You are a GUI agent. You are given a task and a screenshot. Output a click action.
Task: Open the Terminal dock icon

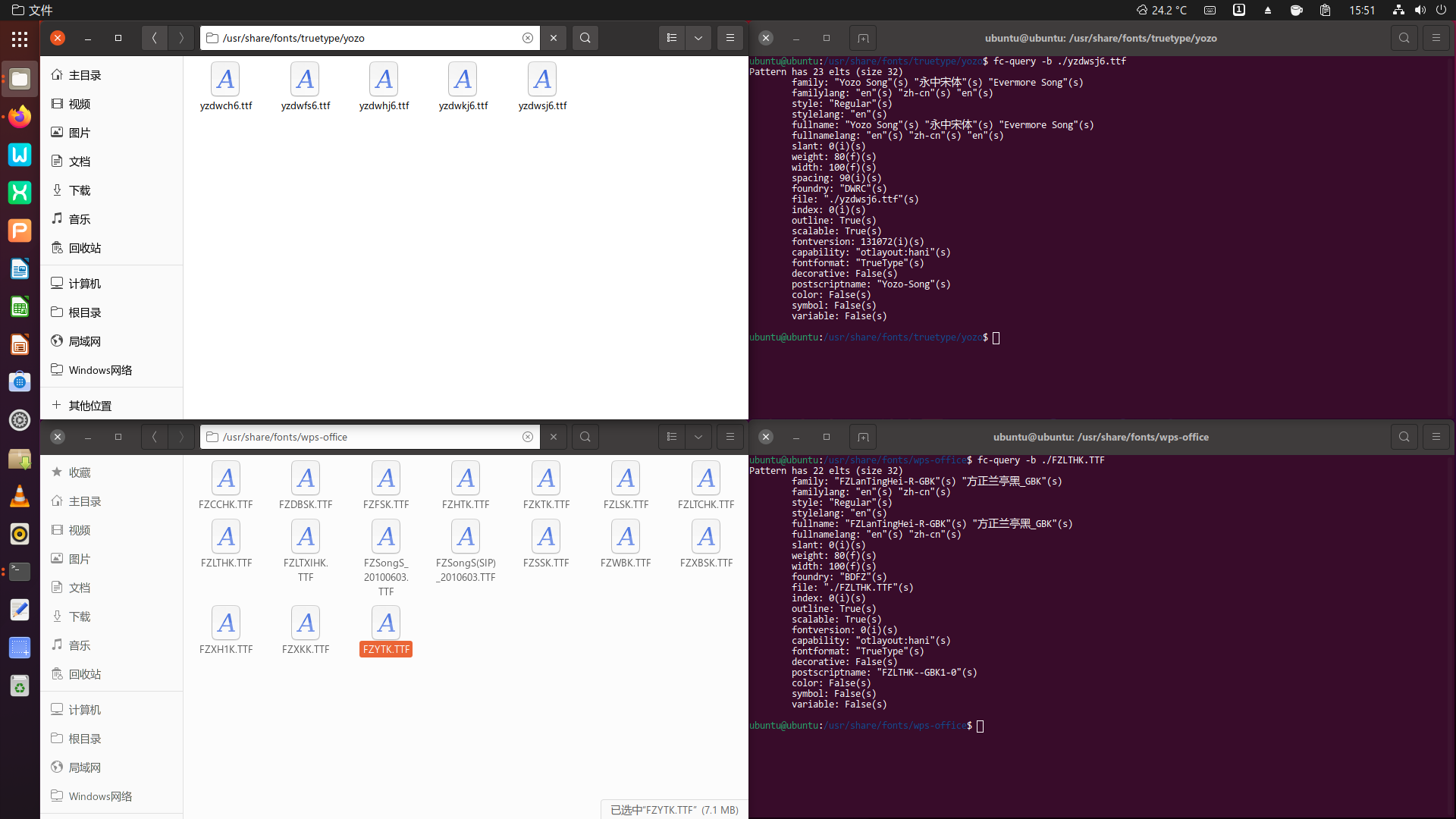[x=20, y=572]
